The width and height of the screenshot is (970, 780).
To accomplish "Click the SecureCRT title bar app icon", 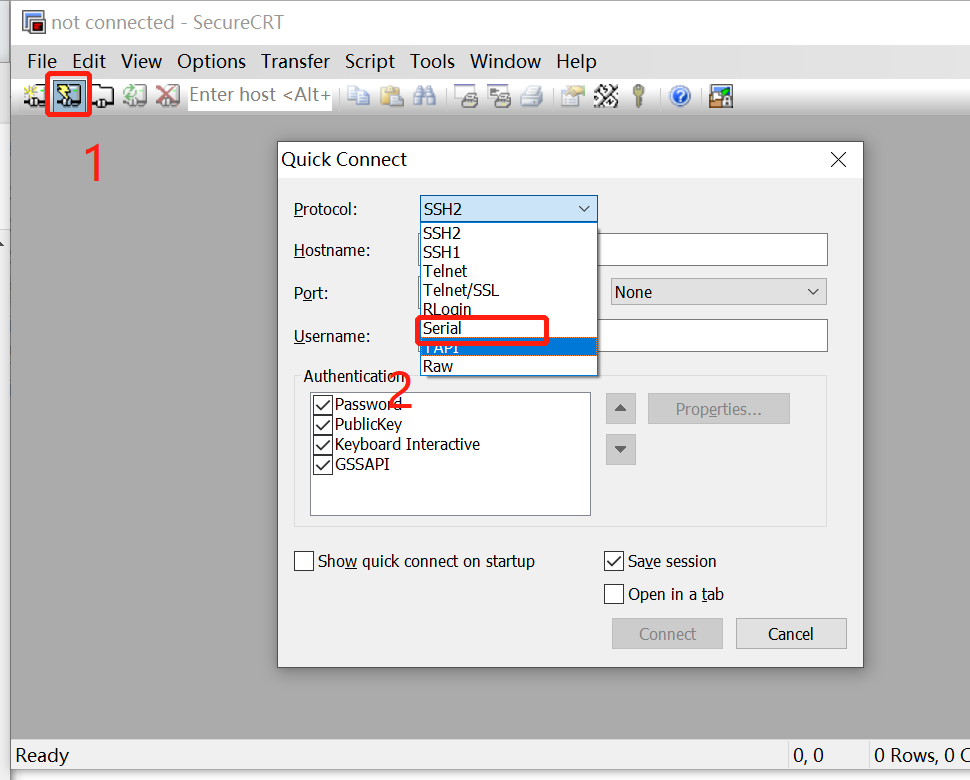I will tap(34, 22).
